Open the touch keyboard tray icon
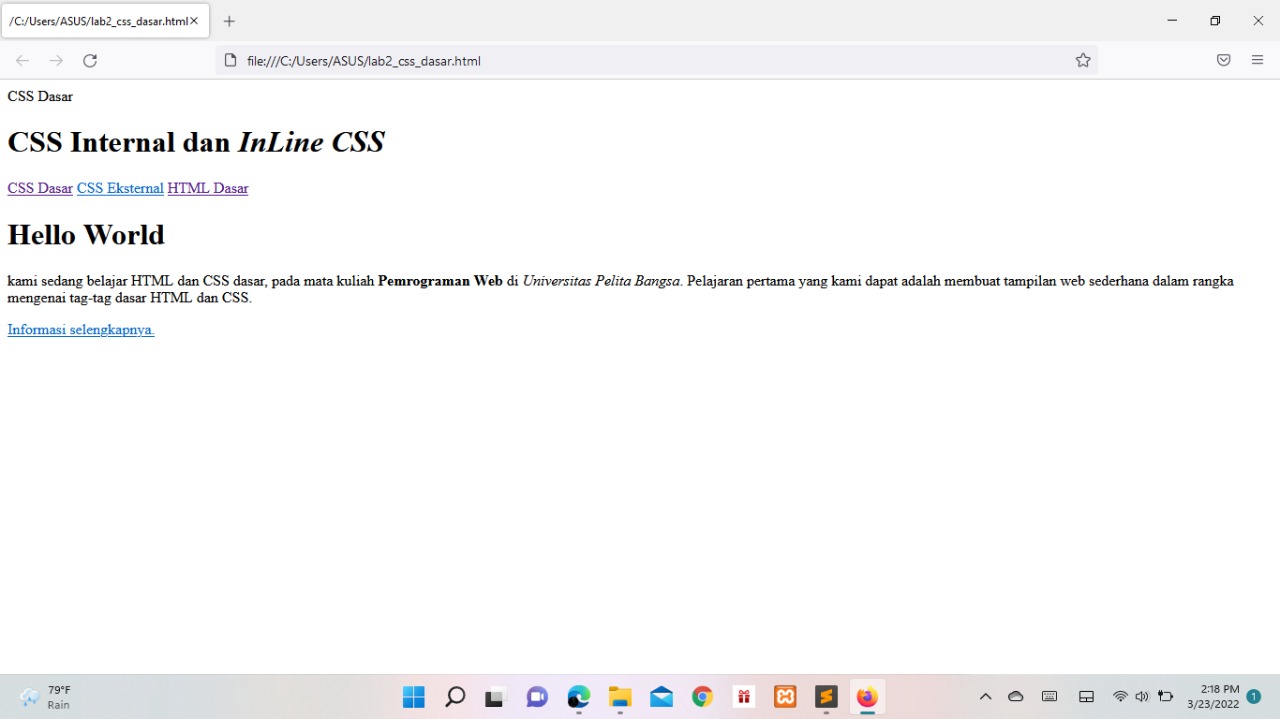 point(1049,697)
